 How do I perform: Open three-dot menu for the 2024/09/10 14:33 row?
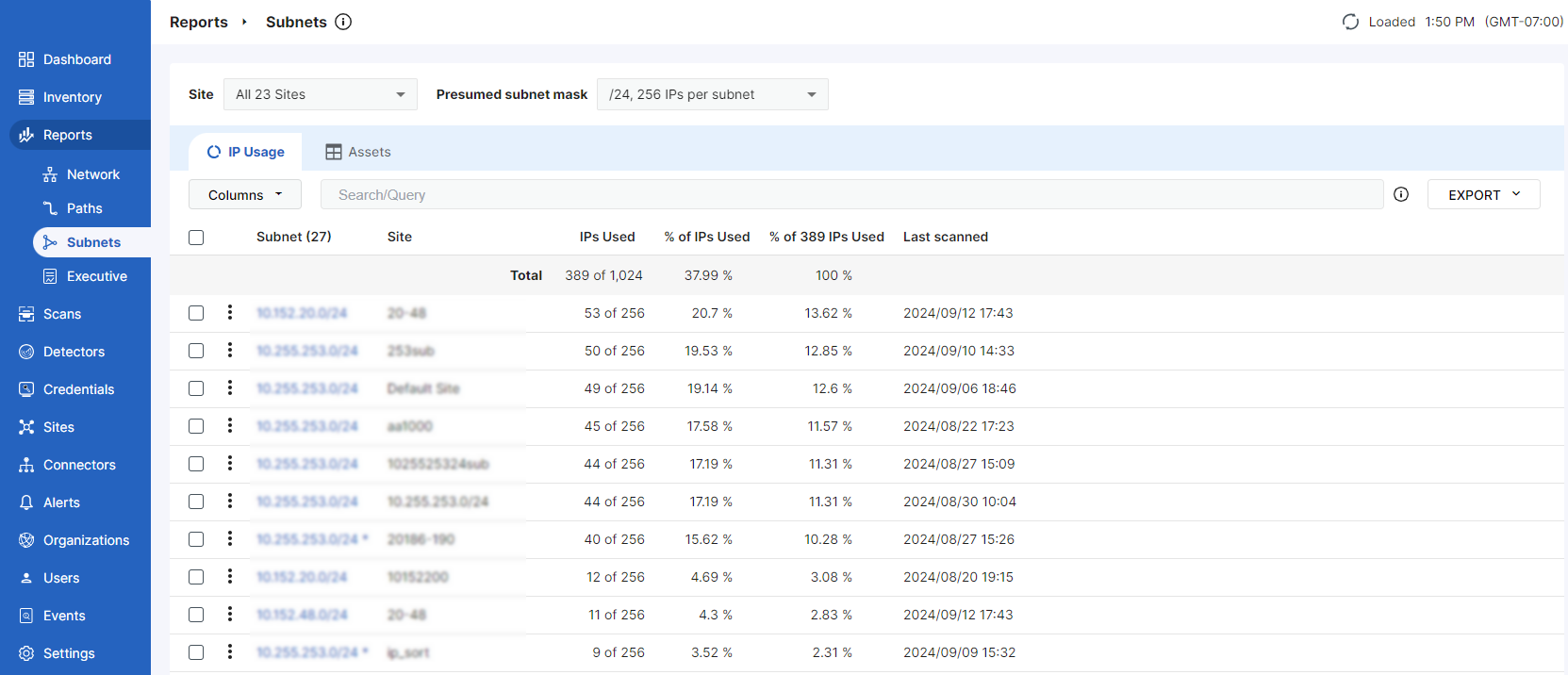(x=230, y=350)
